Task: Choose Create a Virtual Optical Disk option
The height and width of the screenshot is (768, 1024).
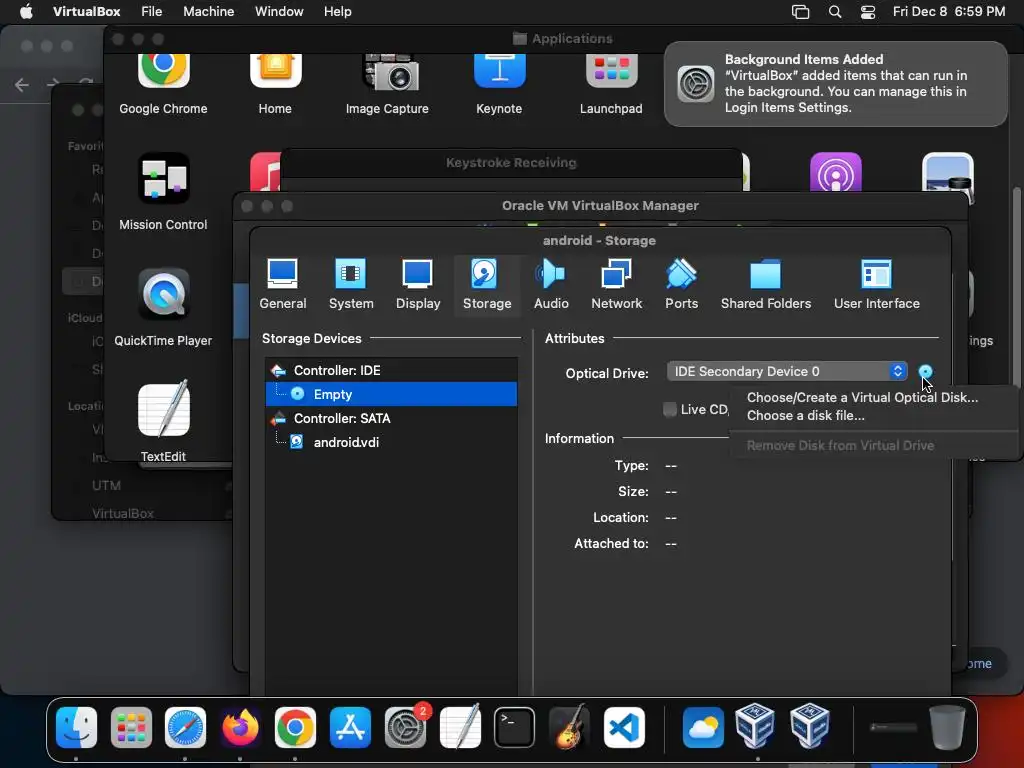Action: pos(862,397)
